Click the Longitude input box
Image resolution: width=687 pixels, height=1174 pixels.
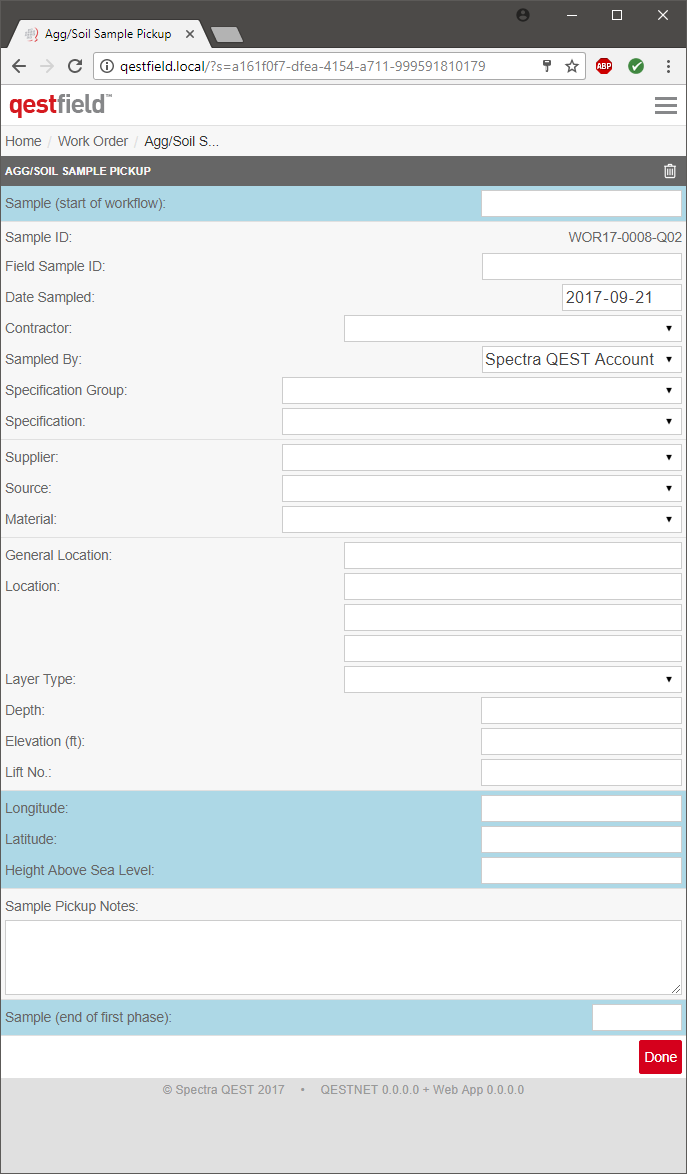[581, 809]
